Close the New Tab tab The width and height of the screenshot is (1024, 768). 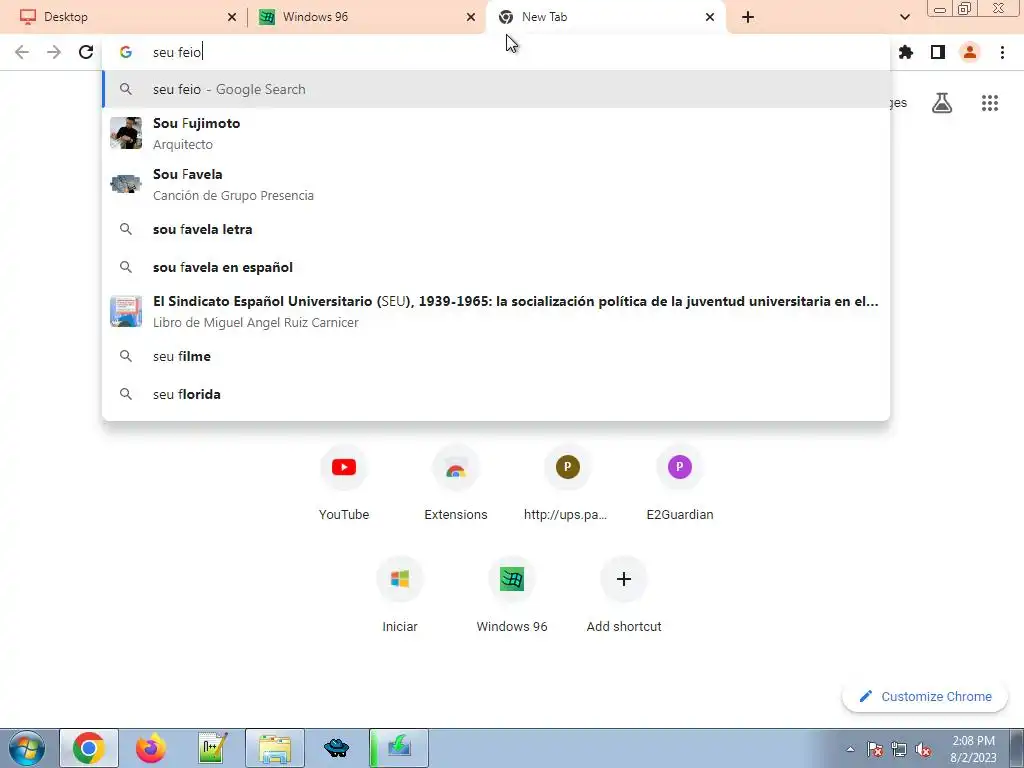pos(710,17)
